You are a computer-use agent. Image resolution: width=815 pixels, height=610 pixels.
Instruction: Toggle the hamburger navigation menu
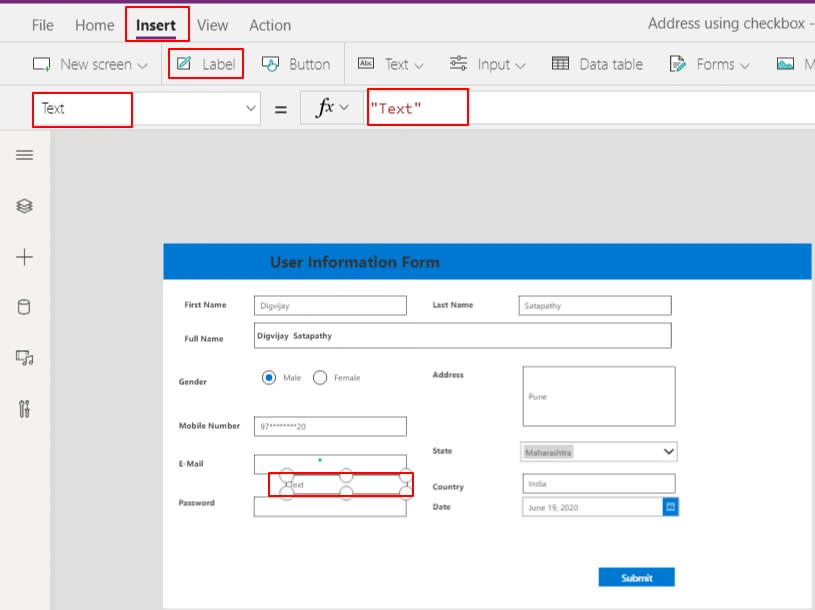pyautogui.click(x=24, y=155)
